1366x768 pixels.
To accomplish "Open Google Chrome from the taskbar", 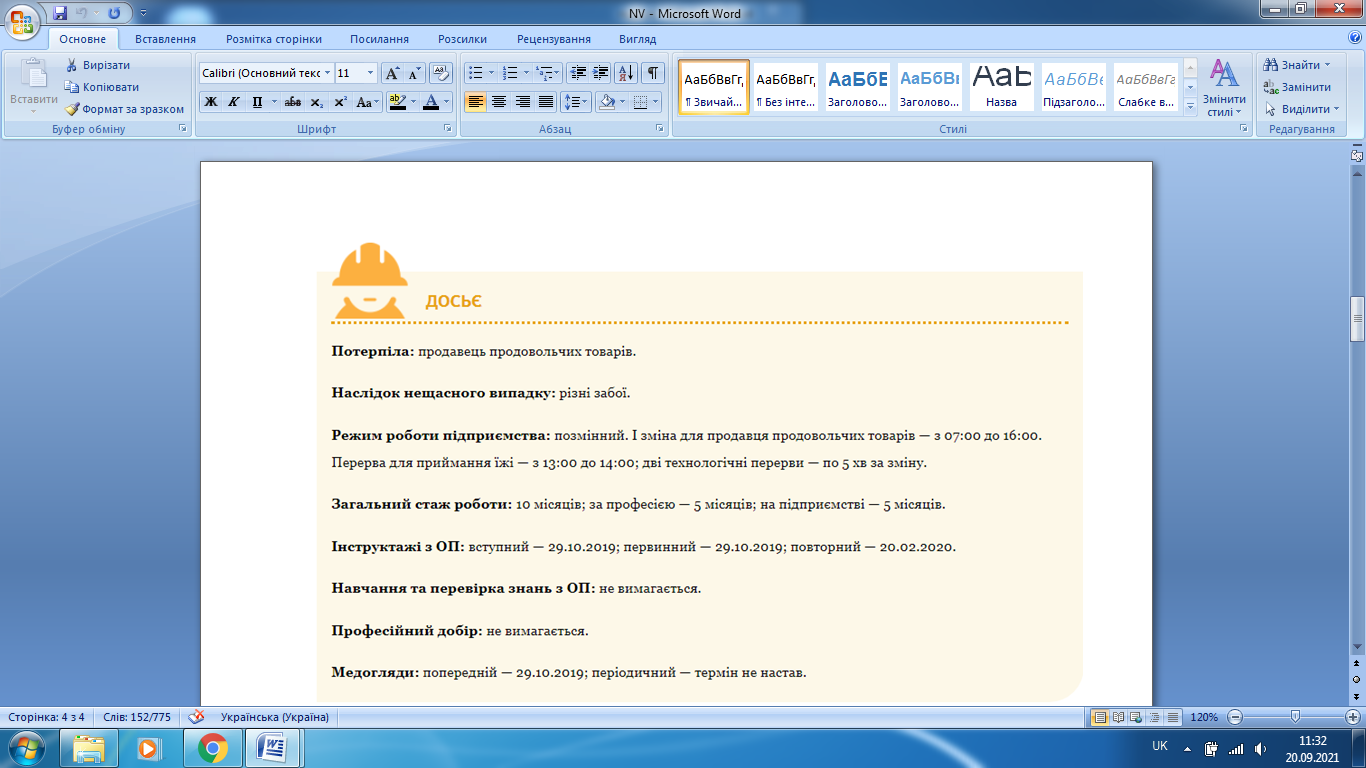I will [x=212, y=747].
